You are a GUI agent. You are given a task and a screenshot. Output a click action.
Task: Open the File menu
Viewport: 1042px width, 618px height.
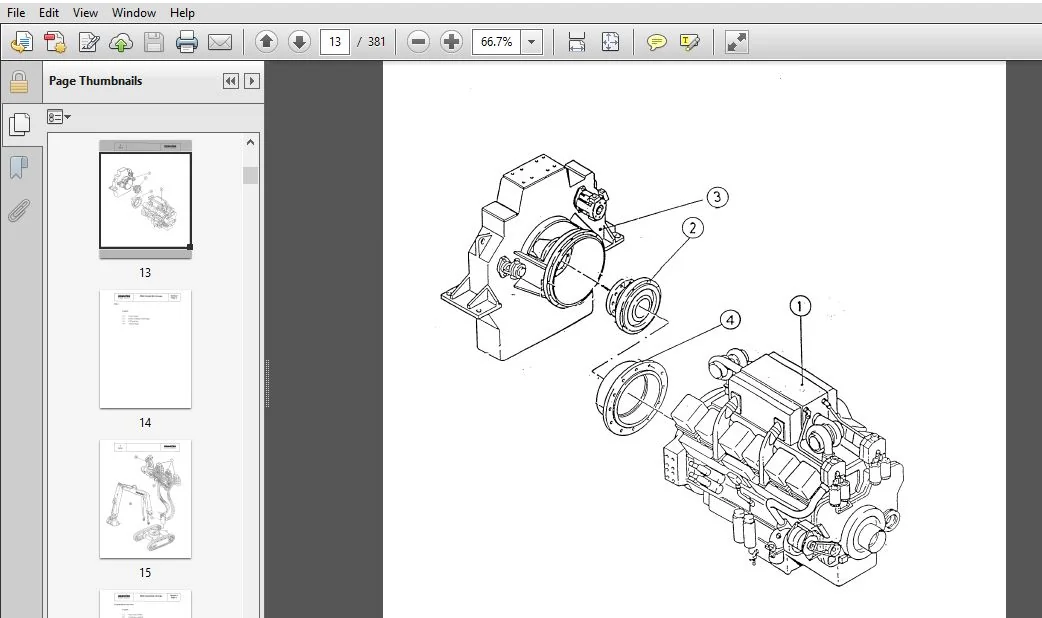coord(16,13)
